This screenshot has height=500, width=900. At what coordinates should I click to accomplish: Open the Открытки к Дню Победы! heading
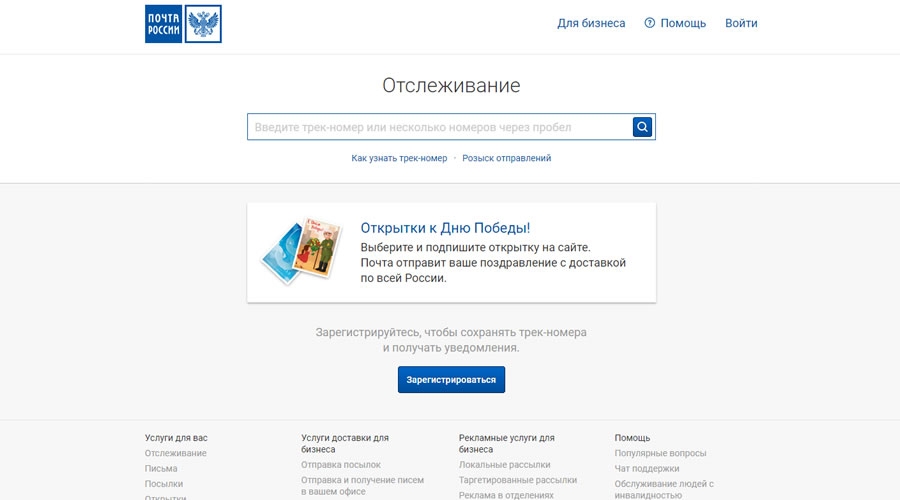tap(445, 228)
